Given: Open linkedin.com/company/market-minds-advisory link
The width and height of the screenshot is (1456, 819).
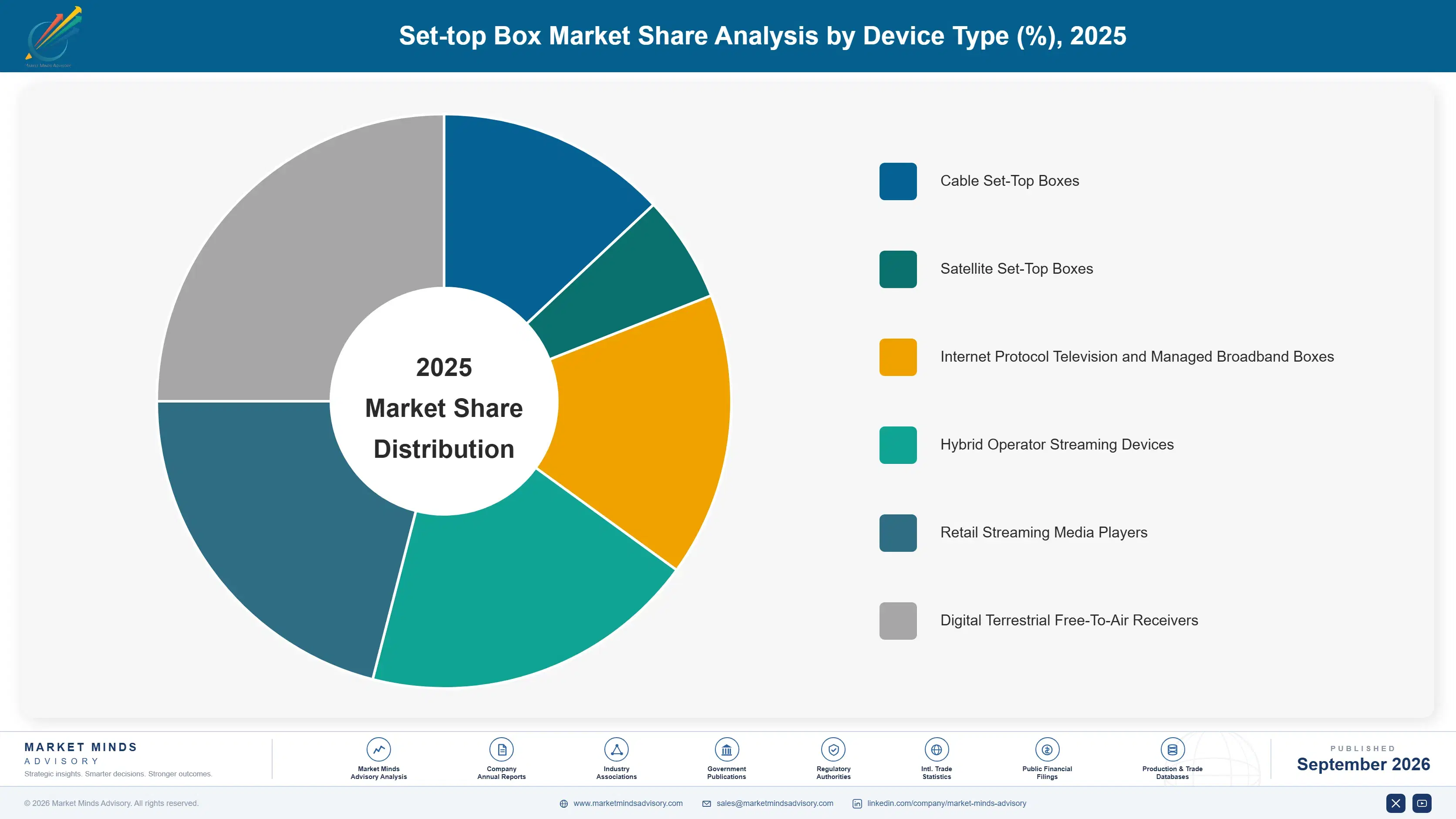Looking at the screenshot, I should (x=947, y=803).
